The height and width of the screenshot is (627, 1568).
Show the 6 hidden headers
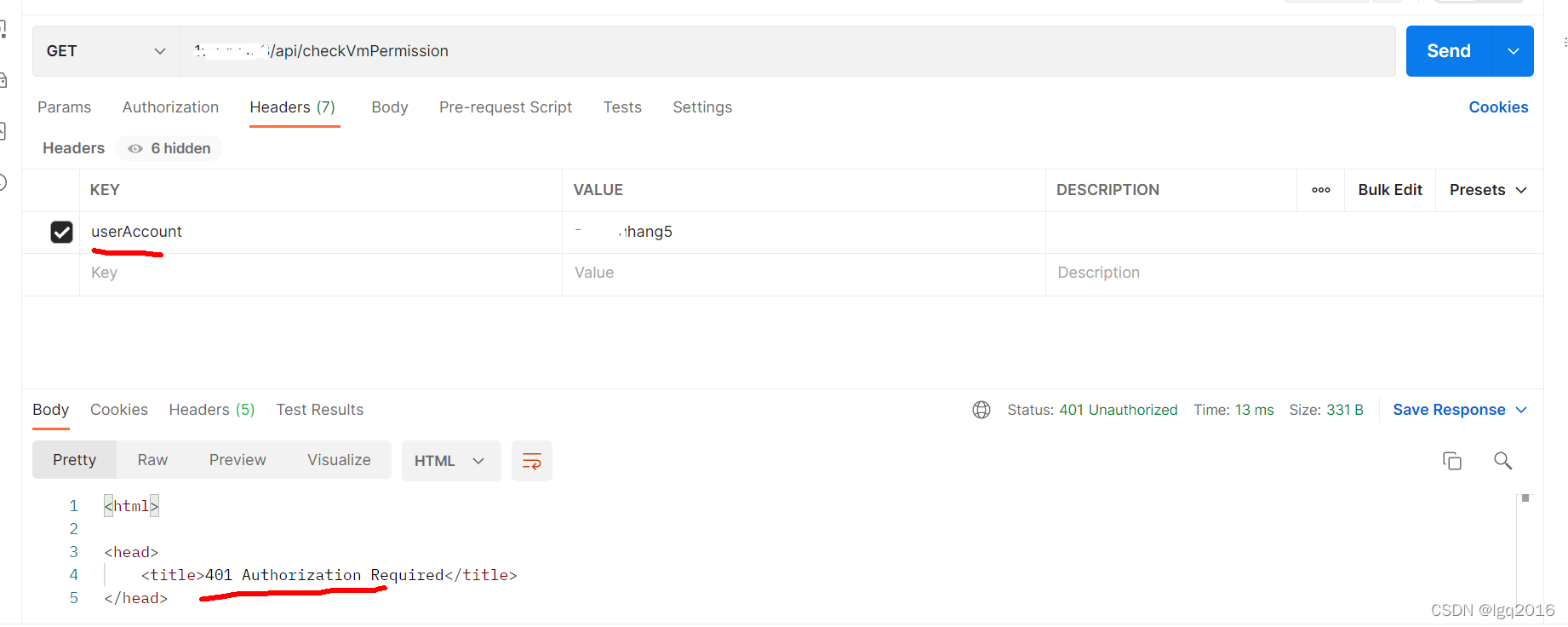click(x=169, y=148)
